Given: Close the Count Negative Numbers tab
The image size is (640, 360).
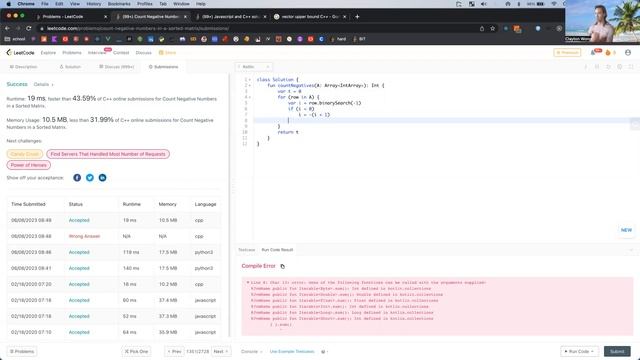Looking at the screenshot, I should [x=185, y=17].
